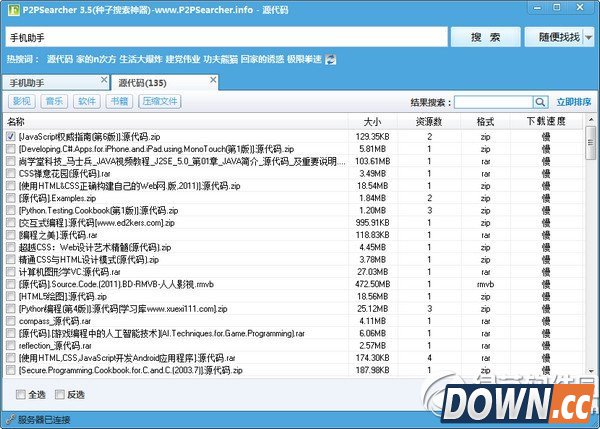Click hot keyword 生活大爆炸

pyautogui.click(x=141, y=59)
